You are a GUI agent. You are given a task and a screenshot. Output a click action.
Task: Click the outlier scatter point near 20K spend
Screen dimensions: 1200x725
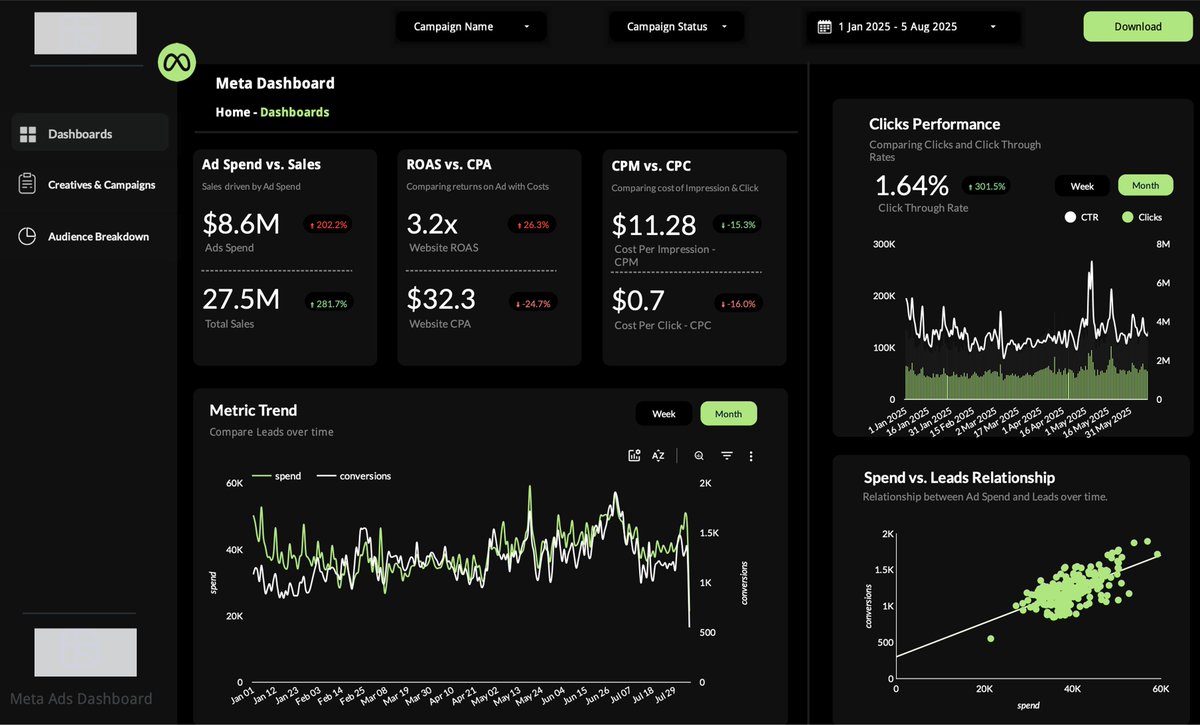[991, 638]
